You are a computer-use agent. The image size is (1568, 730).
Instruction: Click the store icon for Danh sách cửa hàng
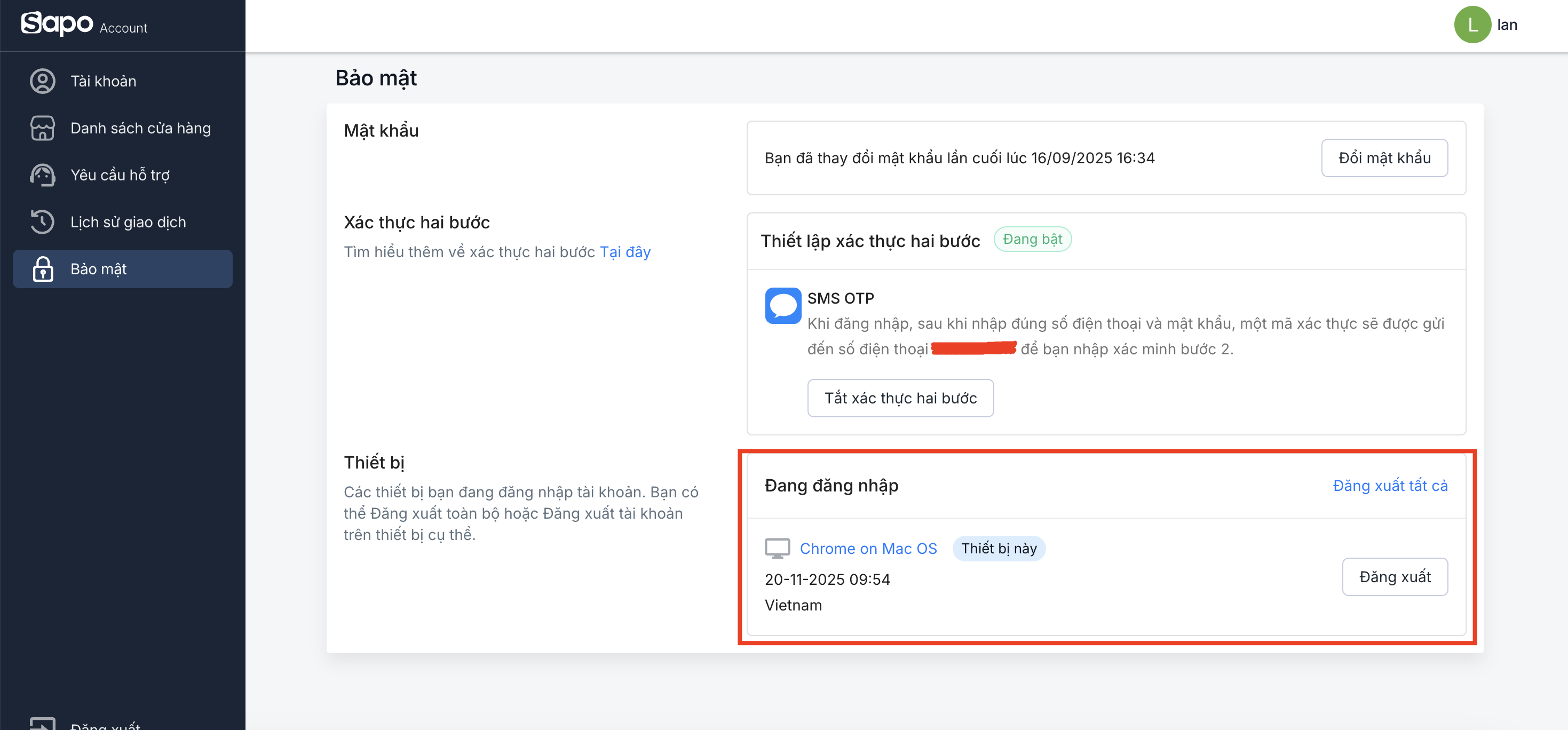tap(43, 128)
